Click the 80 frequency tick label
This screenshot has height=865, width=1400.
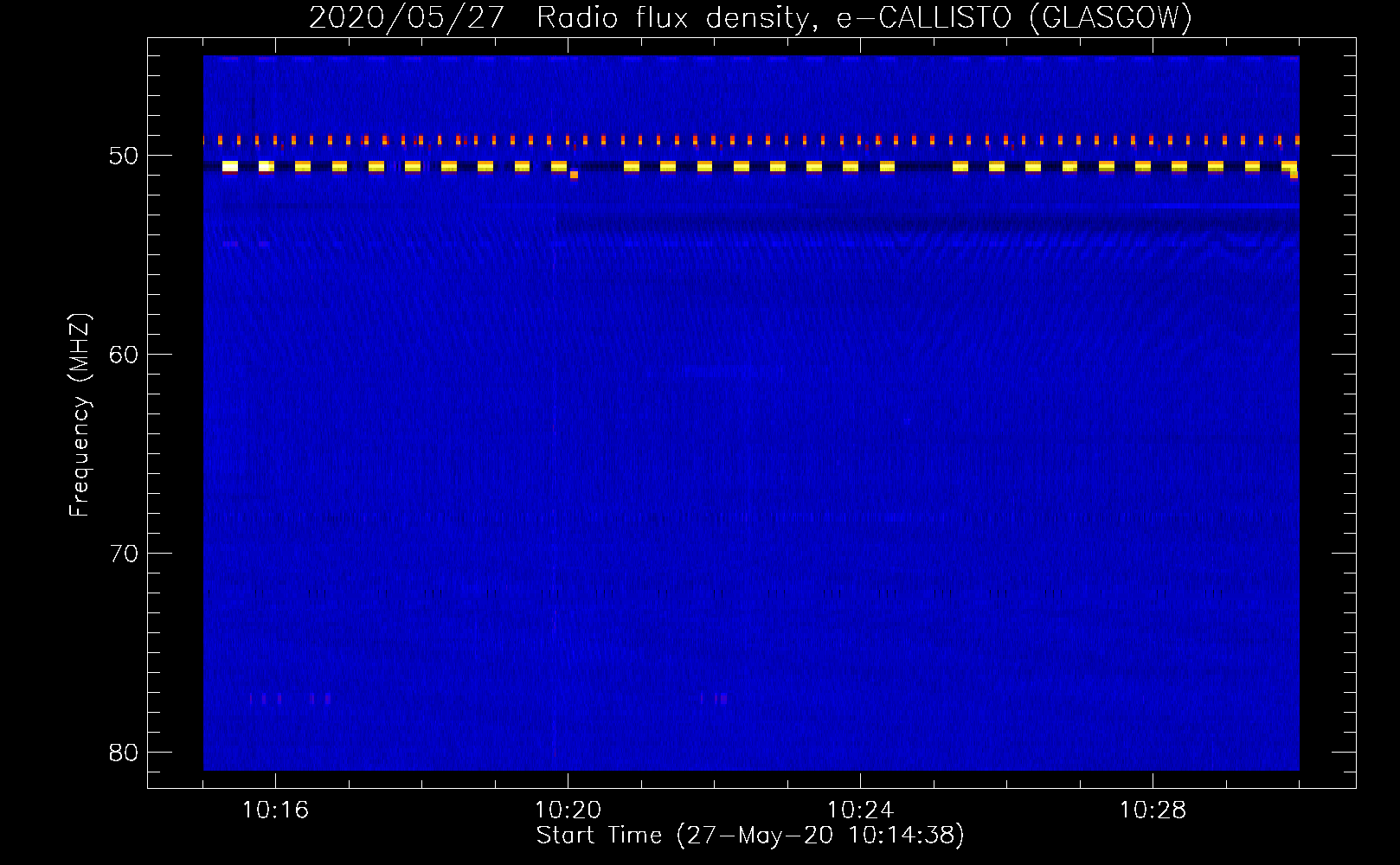[x=124, y=753]
